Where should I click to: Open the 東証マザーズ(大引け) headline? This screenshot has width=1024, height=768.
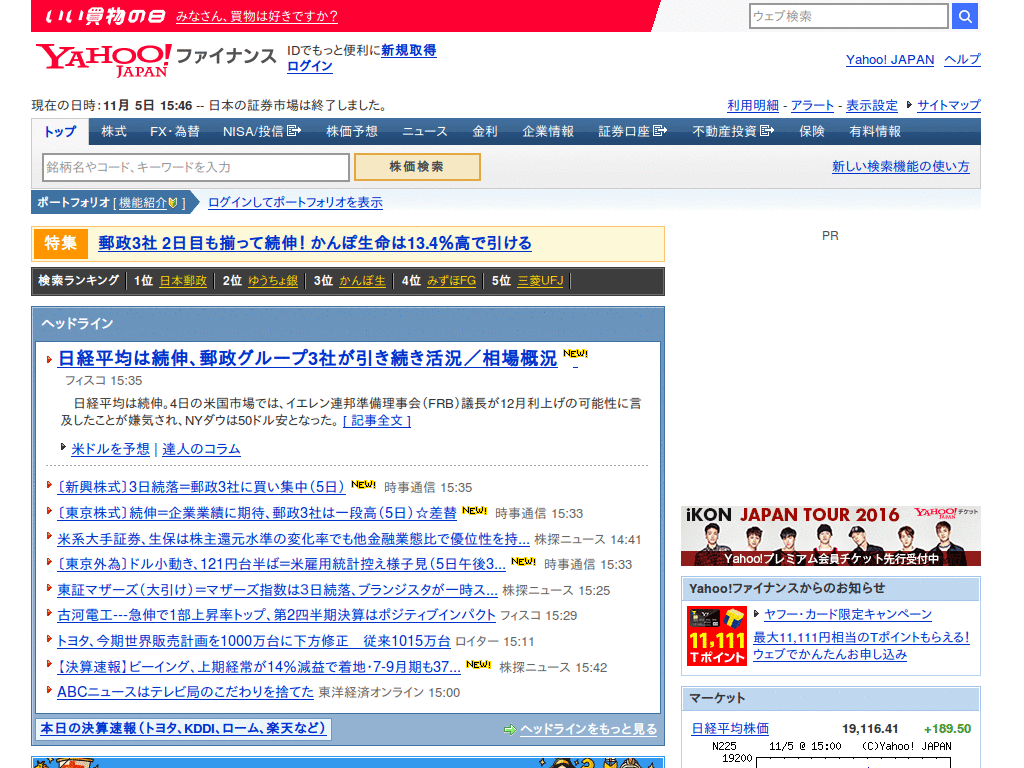point(278,590)
